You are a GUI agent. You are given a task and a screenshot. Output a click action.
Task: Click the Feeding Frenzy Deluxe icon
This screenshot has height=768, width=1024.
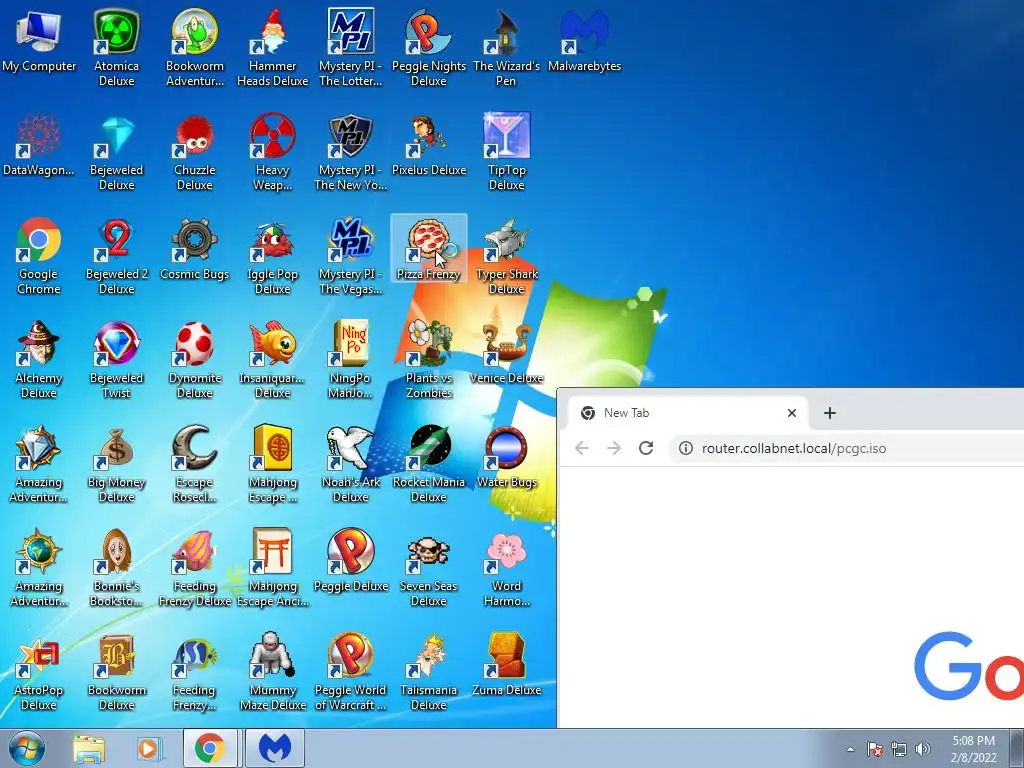click(195, 568)
